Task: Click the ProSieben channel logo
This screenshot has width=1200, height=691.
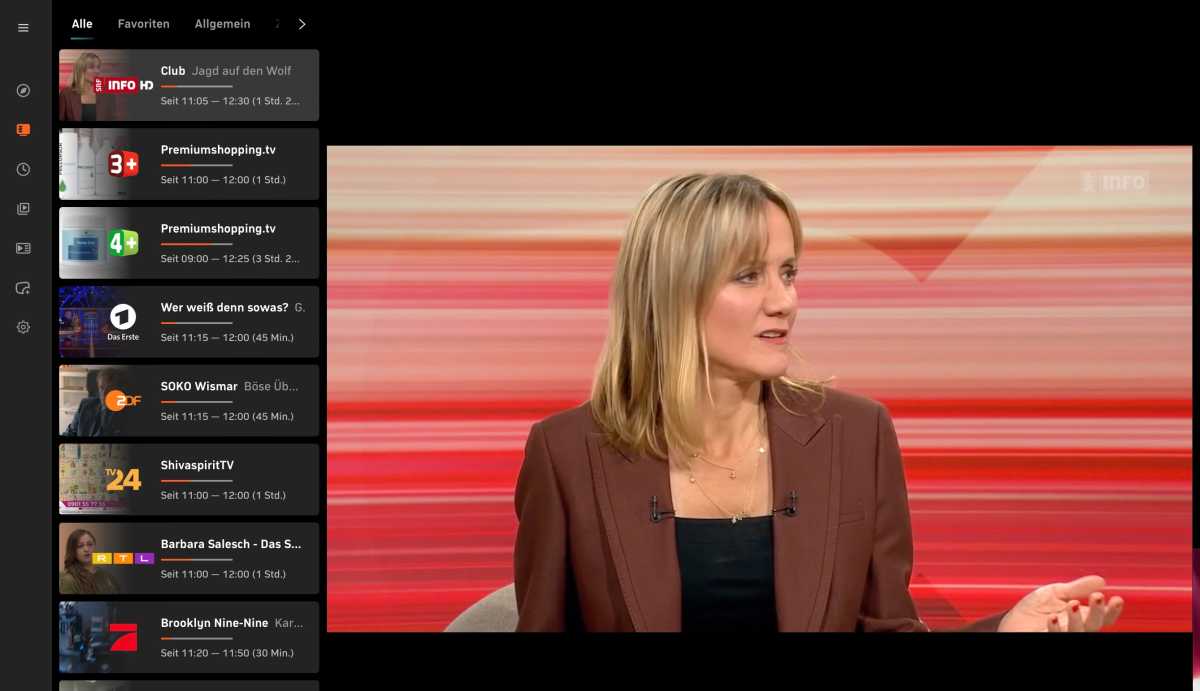Action: pos(123,637)
